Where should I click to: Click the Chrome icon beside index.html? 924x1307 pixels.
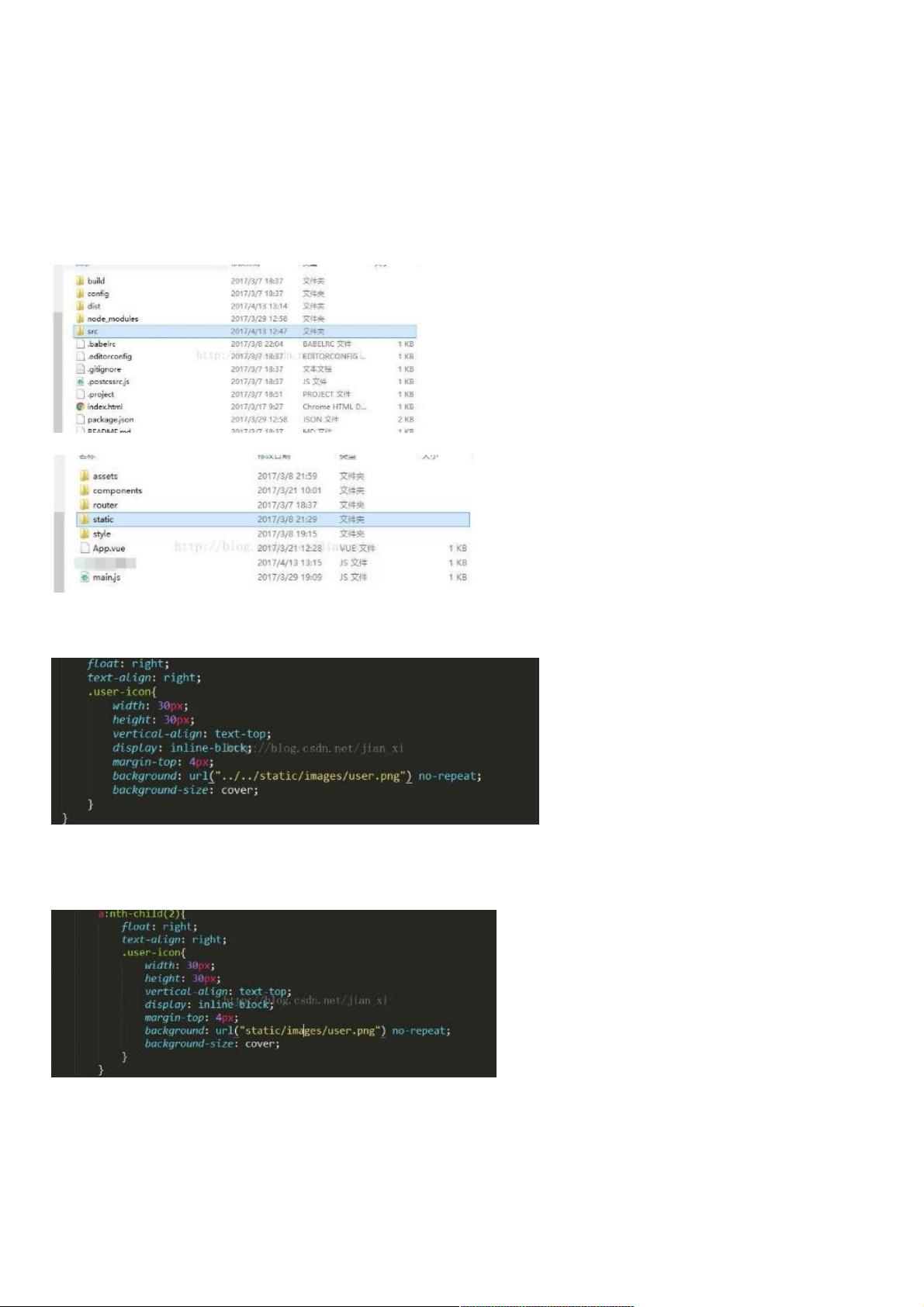(x=80, y=406)
